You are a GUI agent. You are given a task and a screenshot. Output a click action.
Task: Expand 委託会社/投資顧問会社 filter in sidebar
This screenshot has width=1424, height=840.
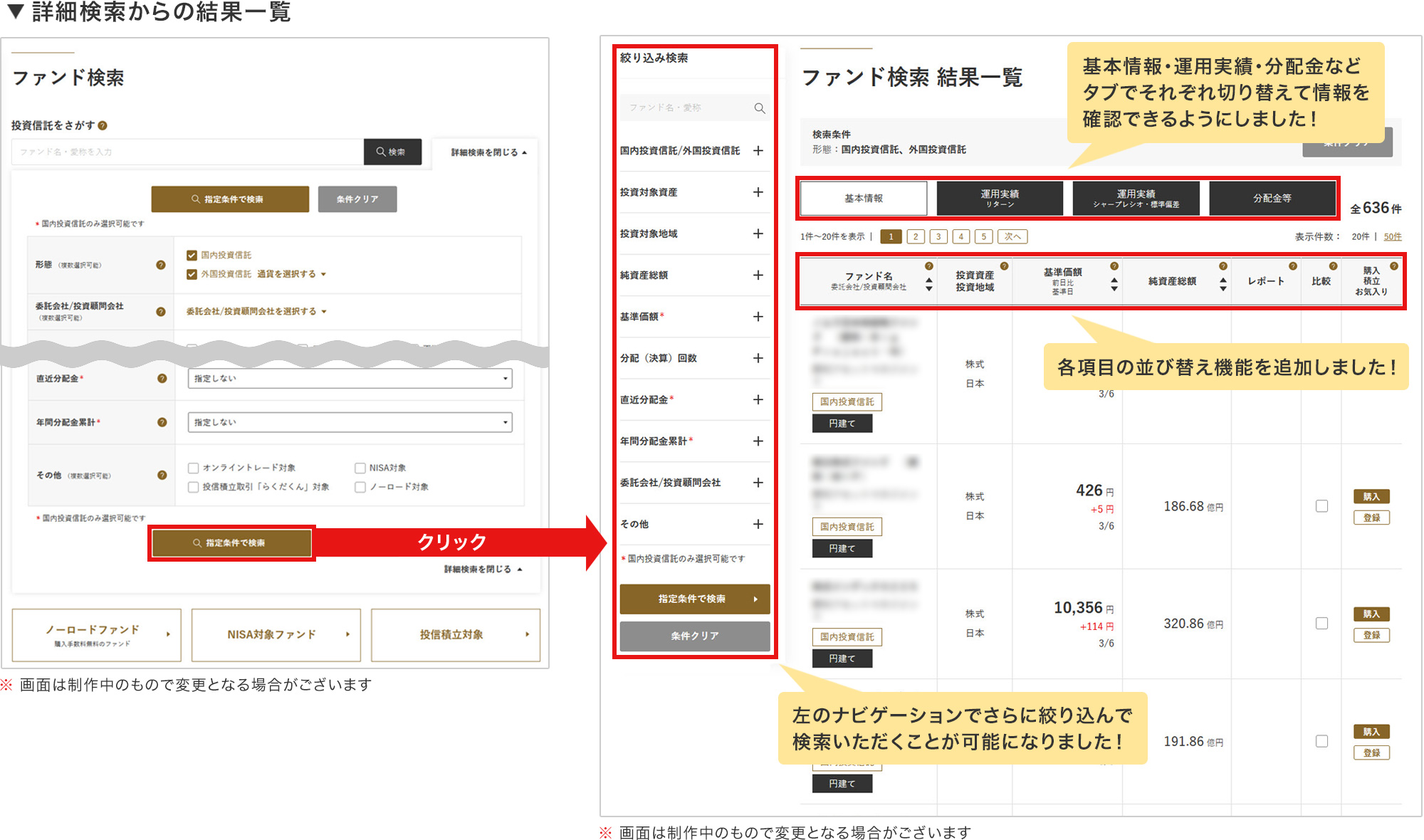(758, 483)
